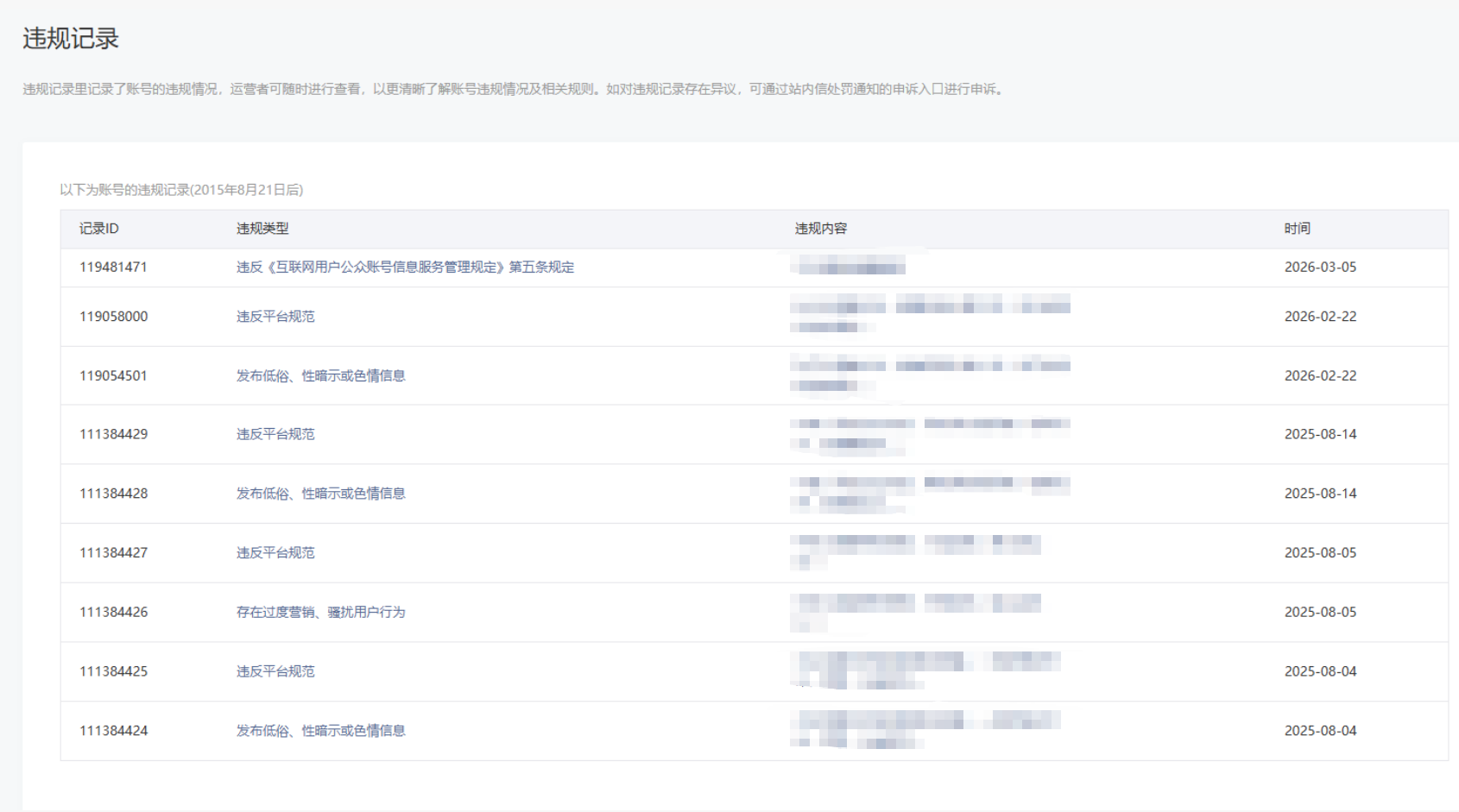Click the 违规内容 column header

point(820,229)
